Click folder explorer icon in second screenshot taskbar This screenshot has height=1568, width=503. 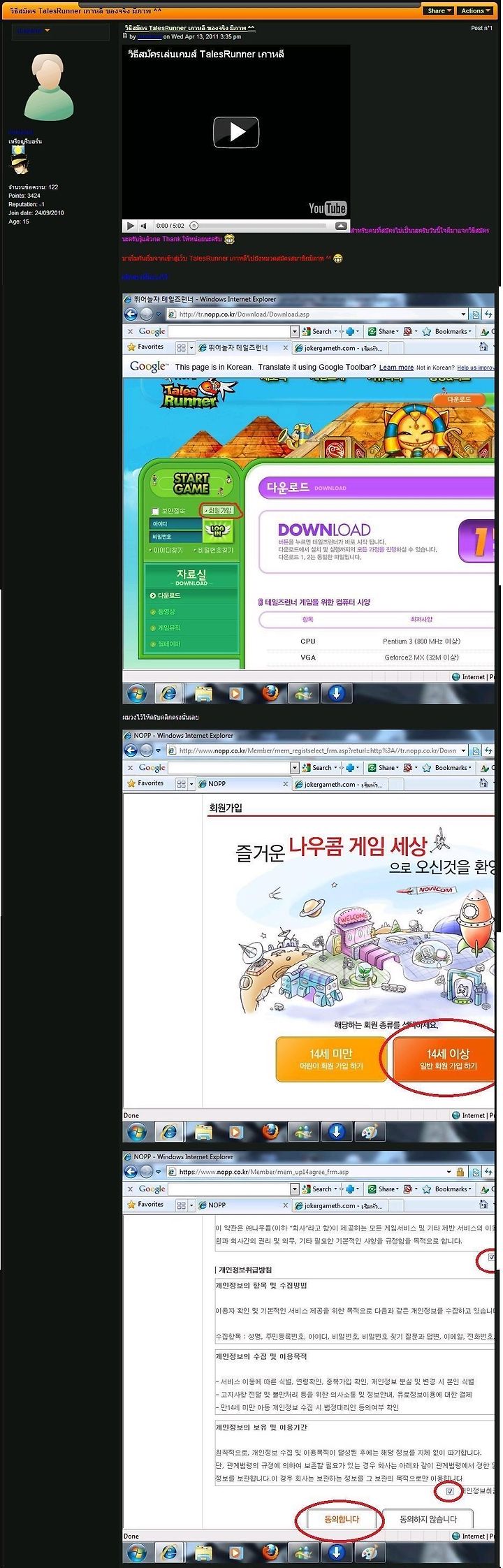[203, 1131]
